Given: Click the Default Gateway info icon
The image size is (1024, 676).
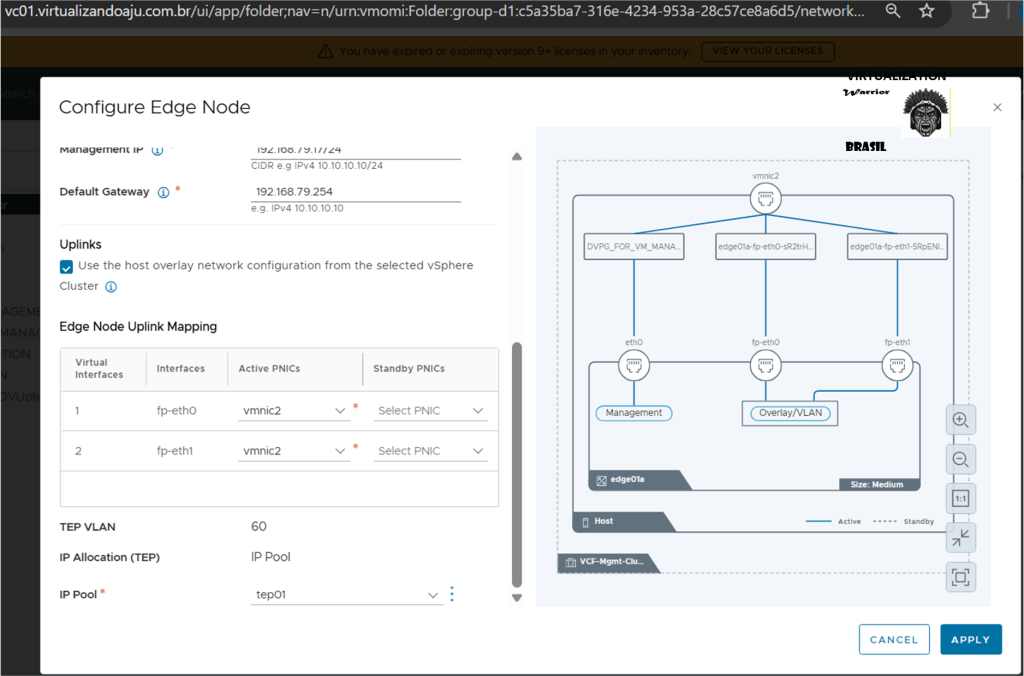Looking at the screenshot, I should [163, 192].
